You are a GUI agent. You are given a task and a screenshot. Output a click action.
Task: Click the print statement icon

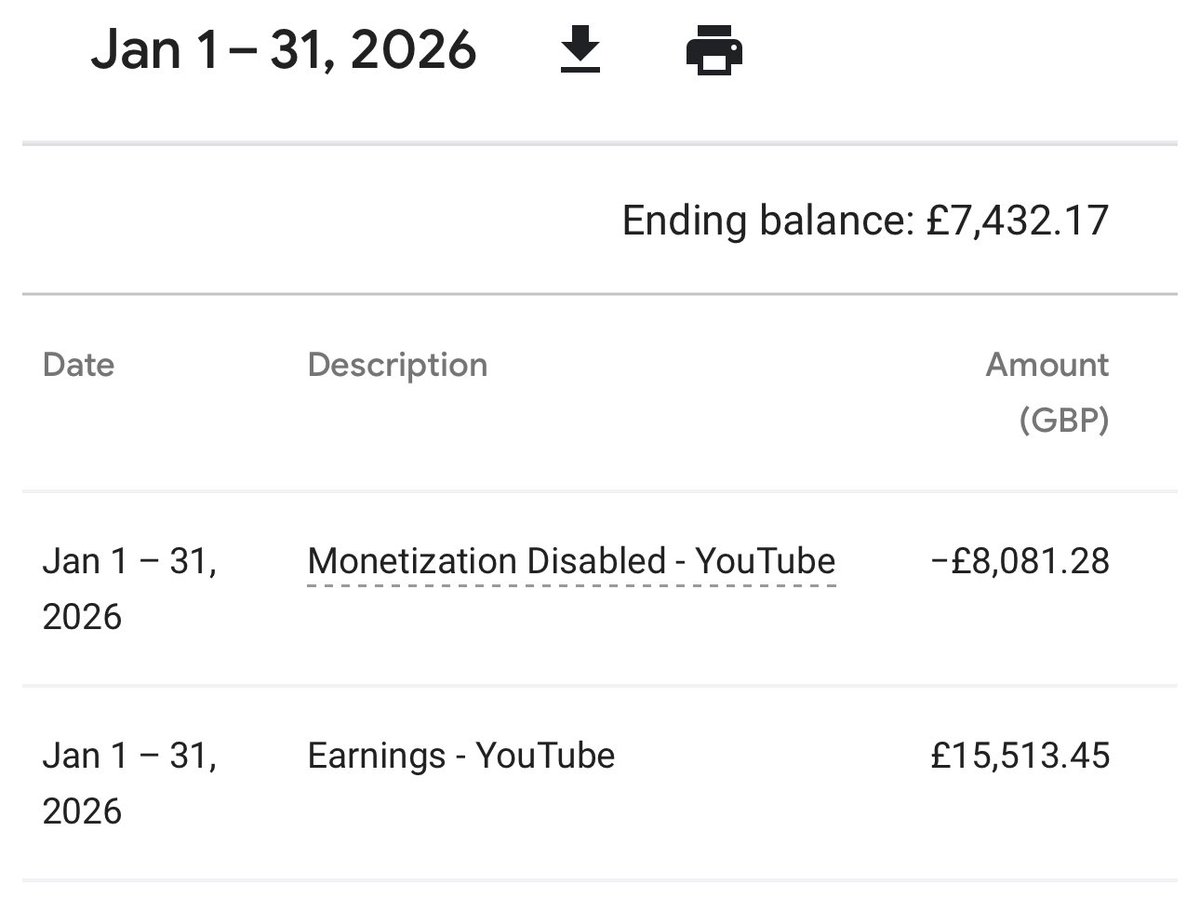click(x=714, y=52)
